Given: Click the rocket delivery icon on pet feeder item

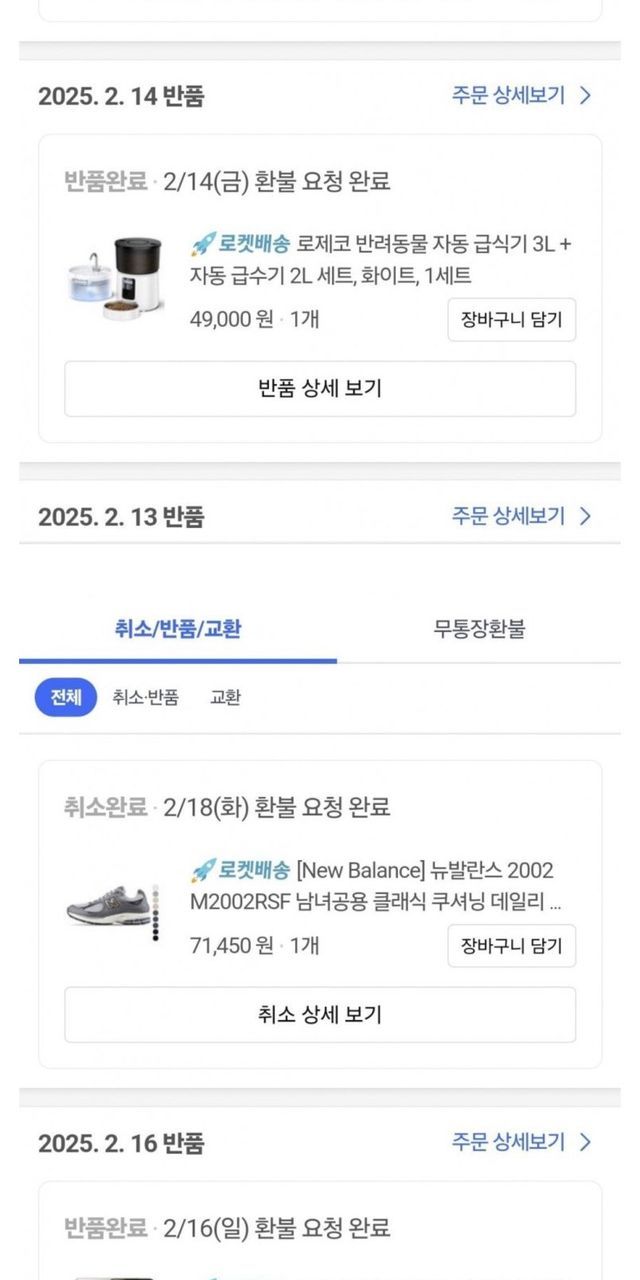Looking at the screenshot, I should [x=203, y=244].
